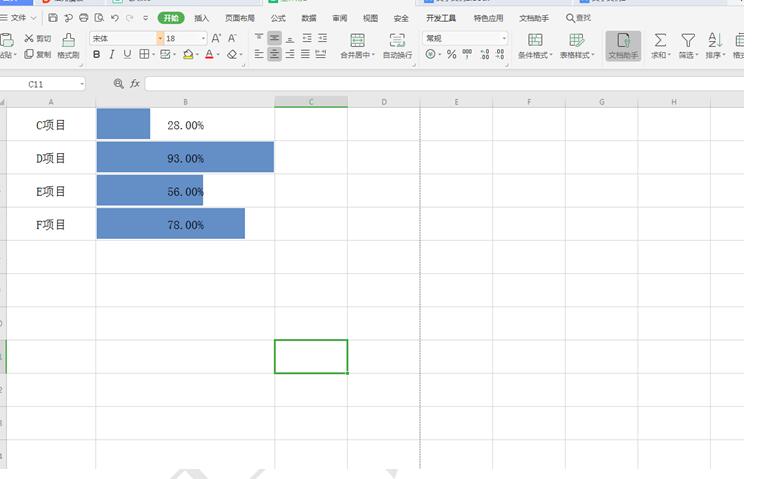Select the Format Painter (格式刷) tool

click(68, 46)
